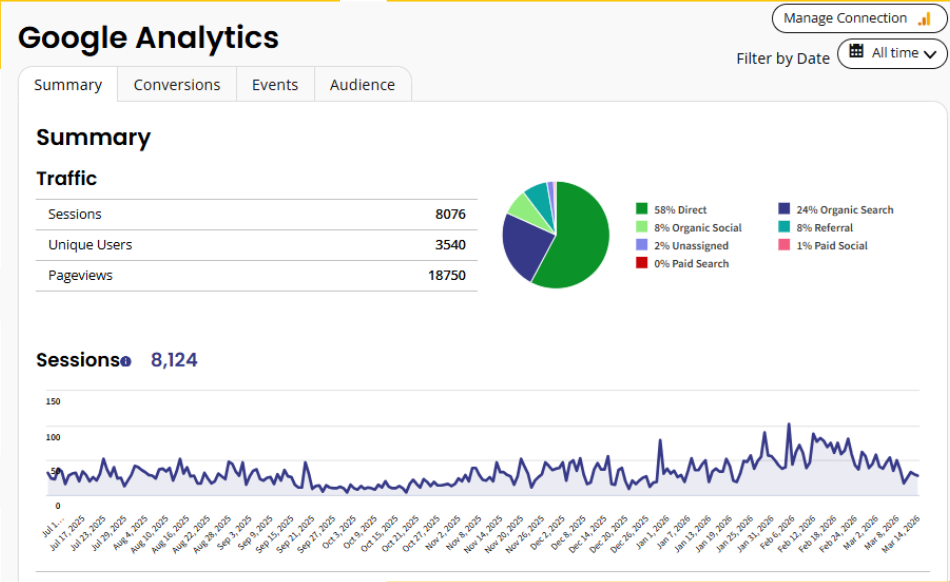Click the Pageviews row in Traffic table
950x582 pixels.
256,275
